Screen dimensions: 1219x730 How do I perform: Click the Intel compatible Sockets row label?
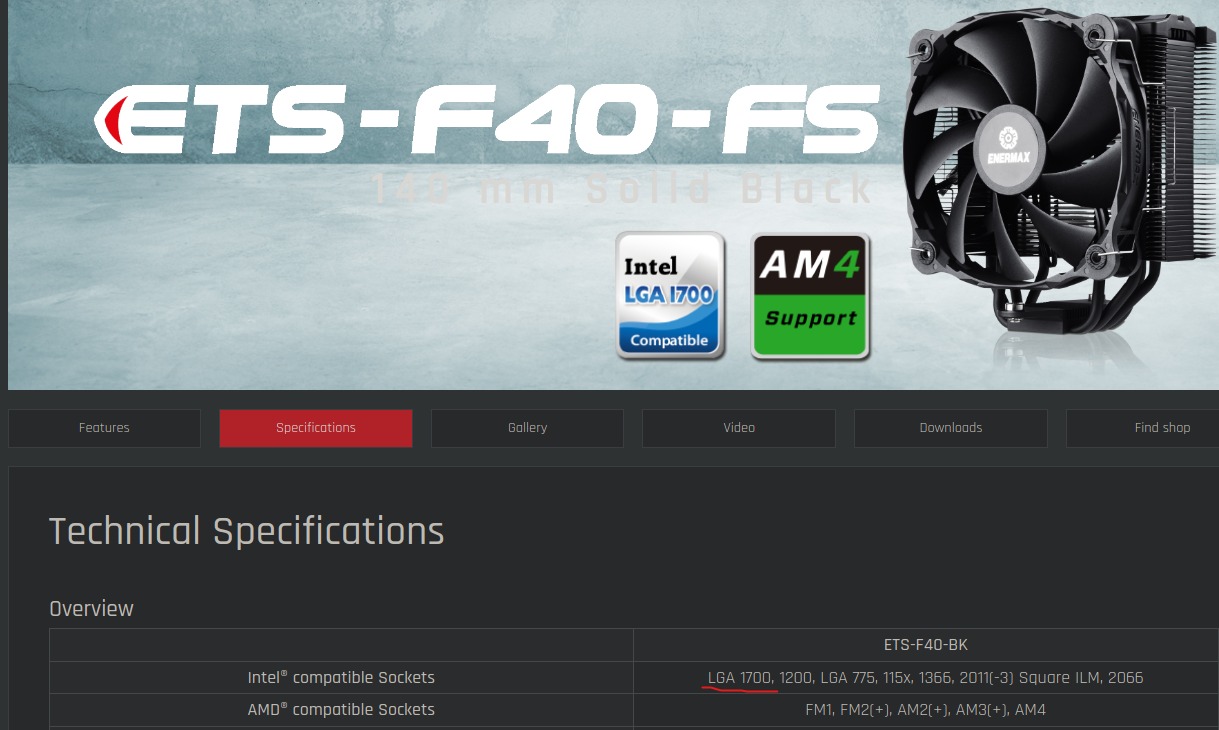341,678
